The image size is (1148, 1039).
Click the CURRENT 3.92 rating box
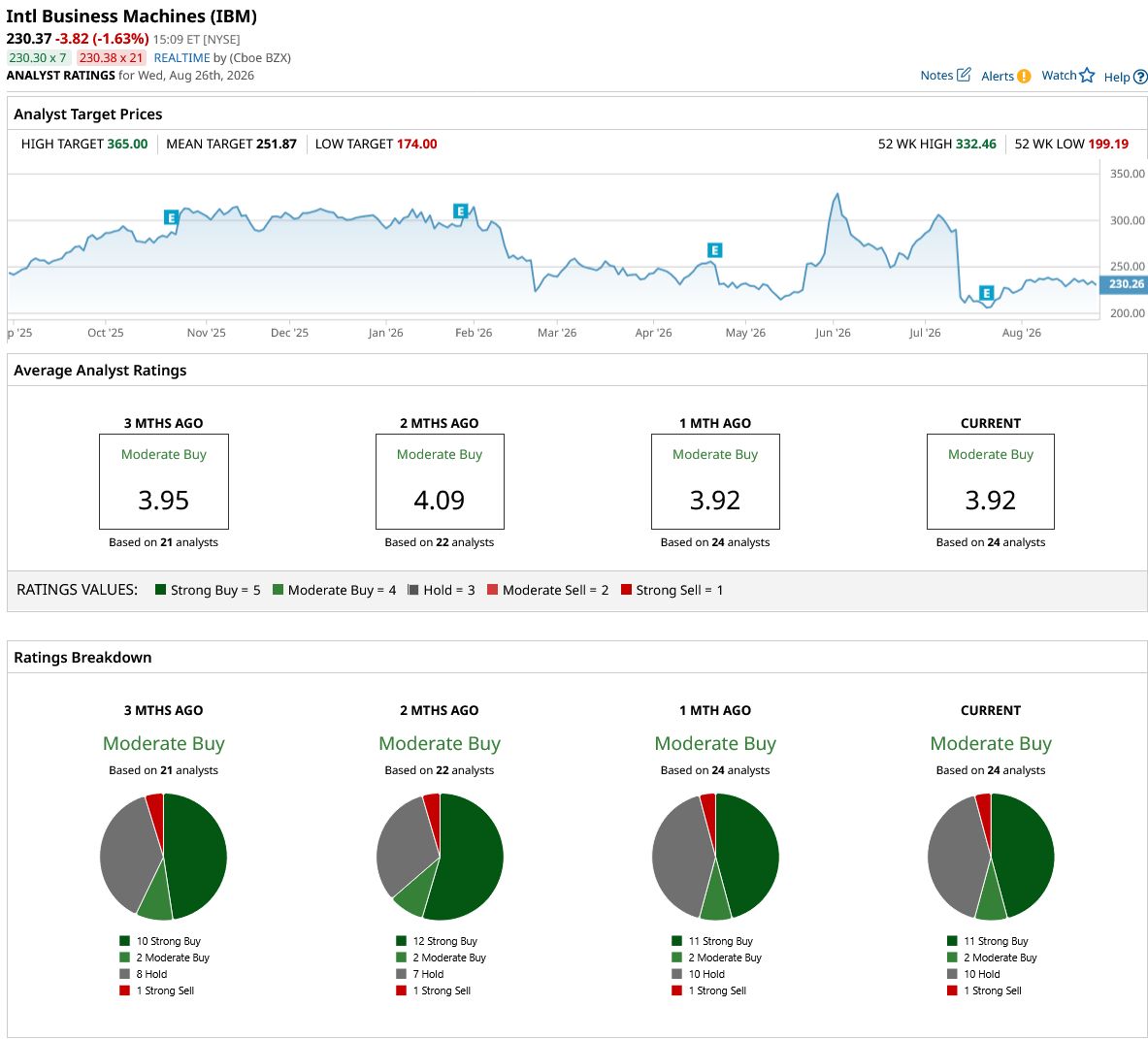tap(991, 481)
